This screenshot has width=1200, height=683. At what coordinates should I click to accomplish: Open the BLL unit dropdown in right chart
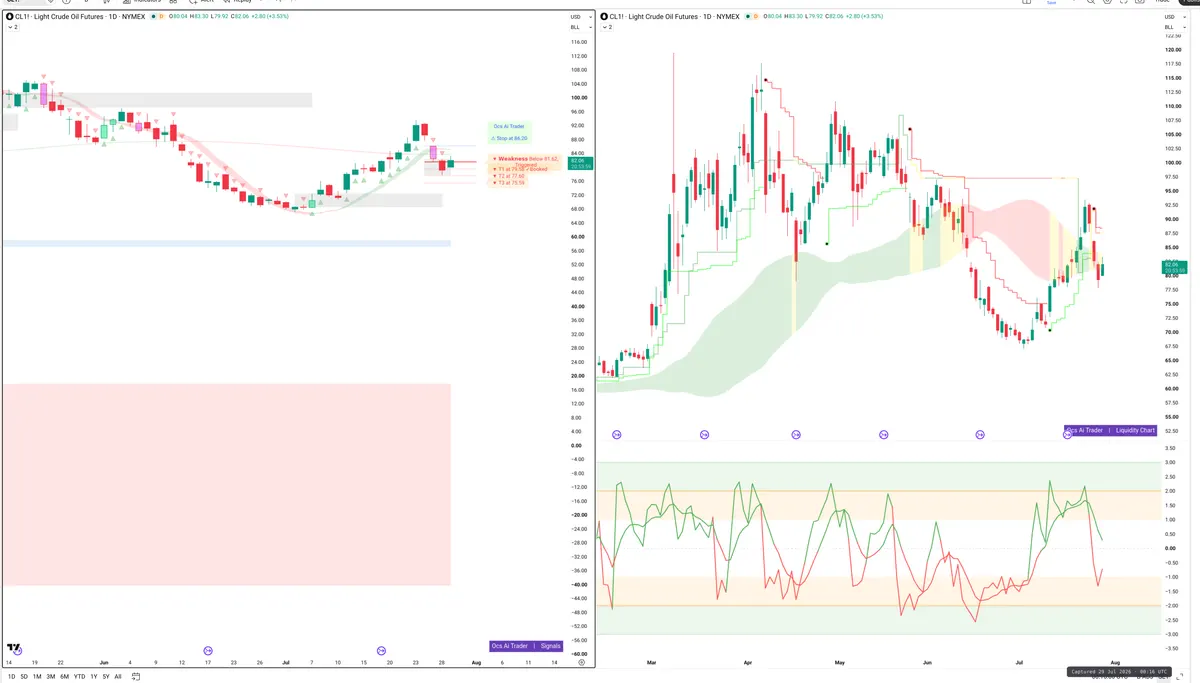coord(1174,27)
